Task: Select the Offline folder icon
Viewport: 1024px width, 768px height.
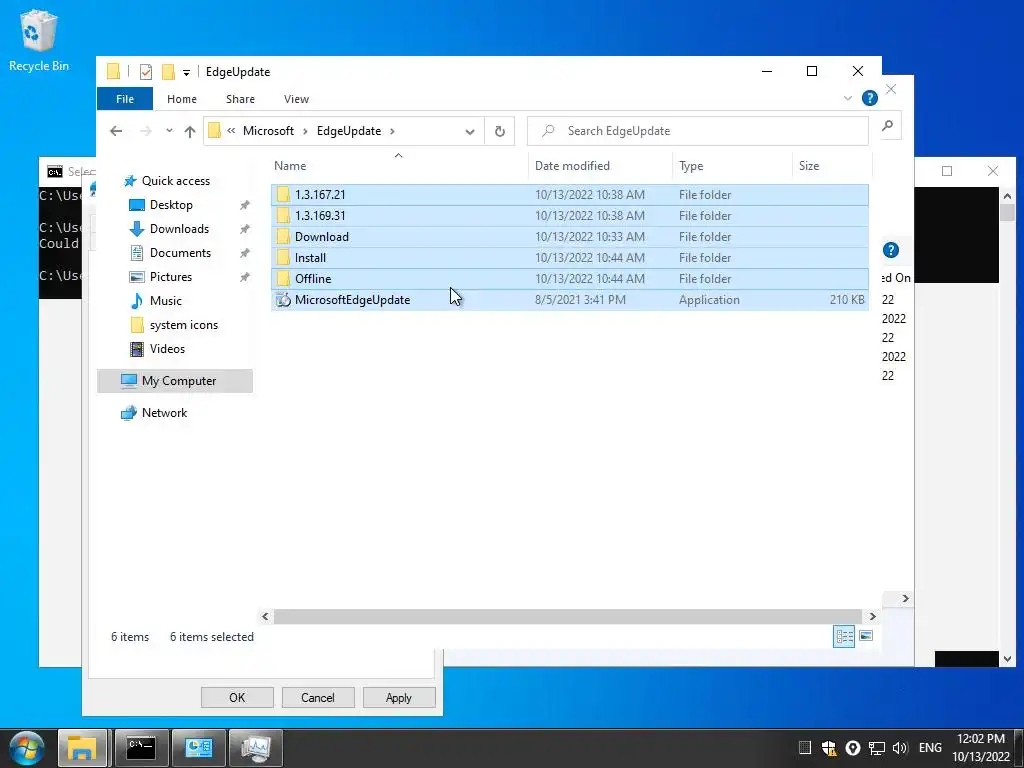Action: coord(283,278)
